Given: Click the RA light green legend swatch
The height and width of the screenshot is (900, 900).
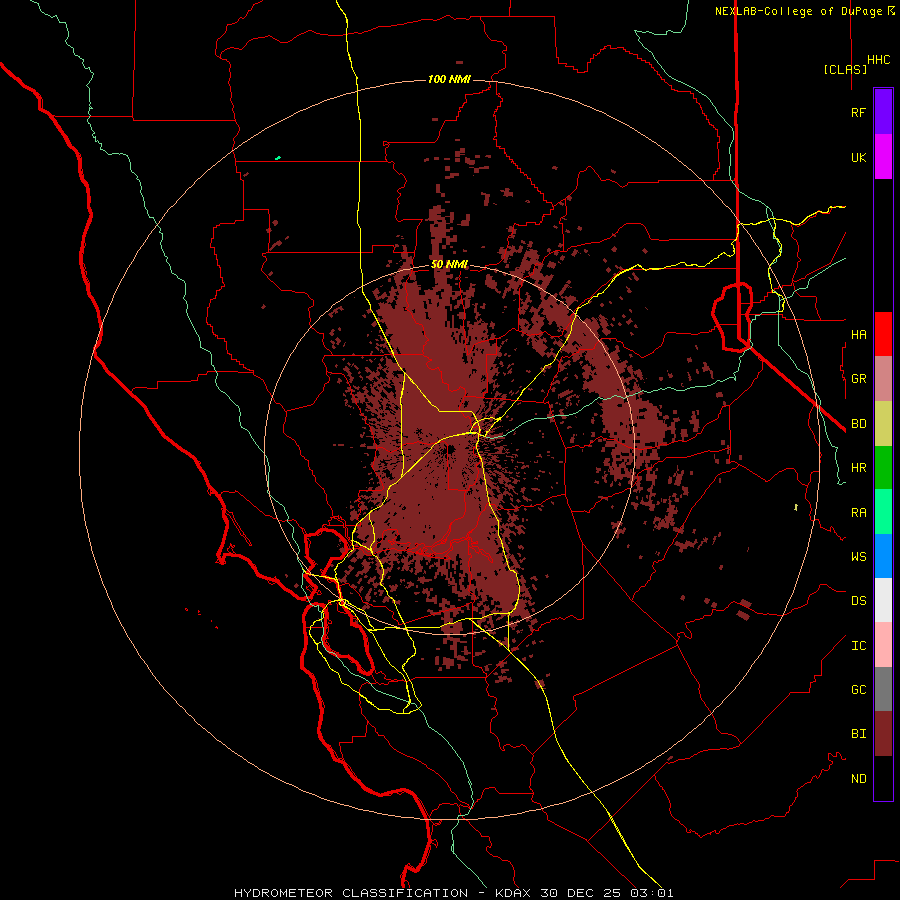Looking at the screenshot, I should 883,512.
